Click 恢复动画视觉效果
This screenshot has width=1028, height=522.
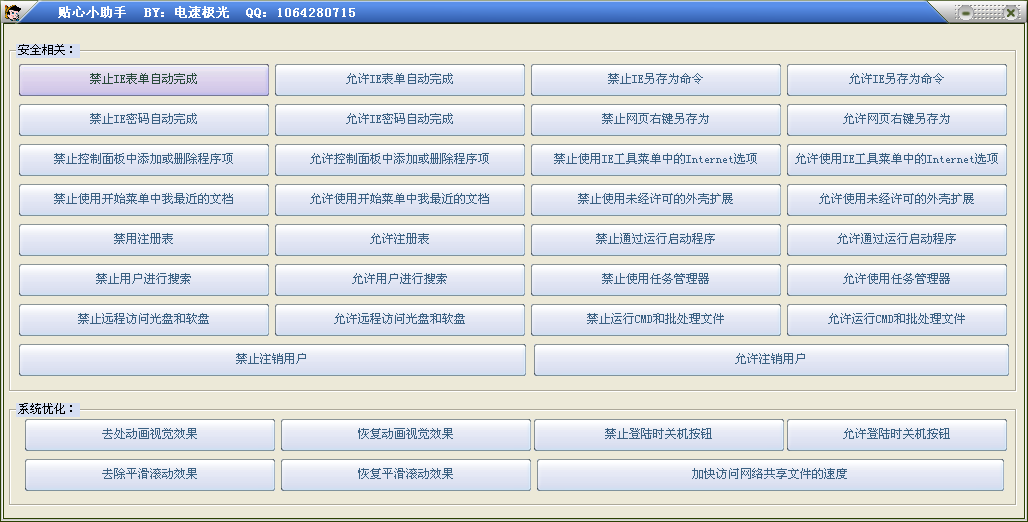click(406, 435)
